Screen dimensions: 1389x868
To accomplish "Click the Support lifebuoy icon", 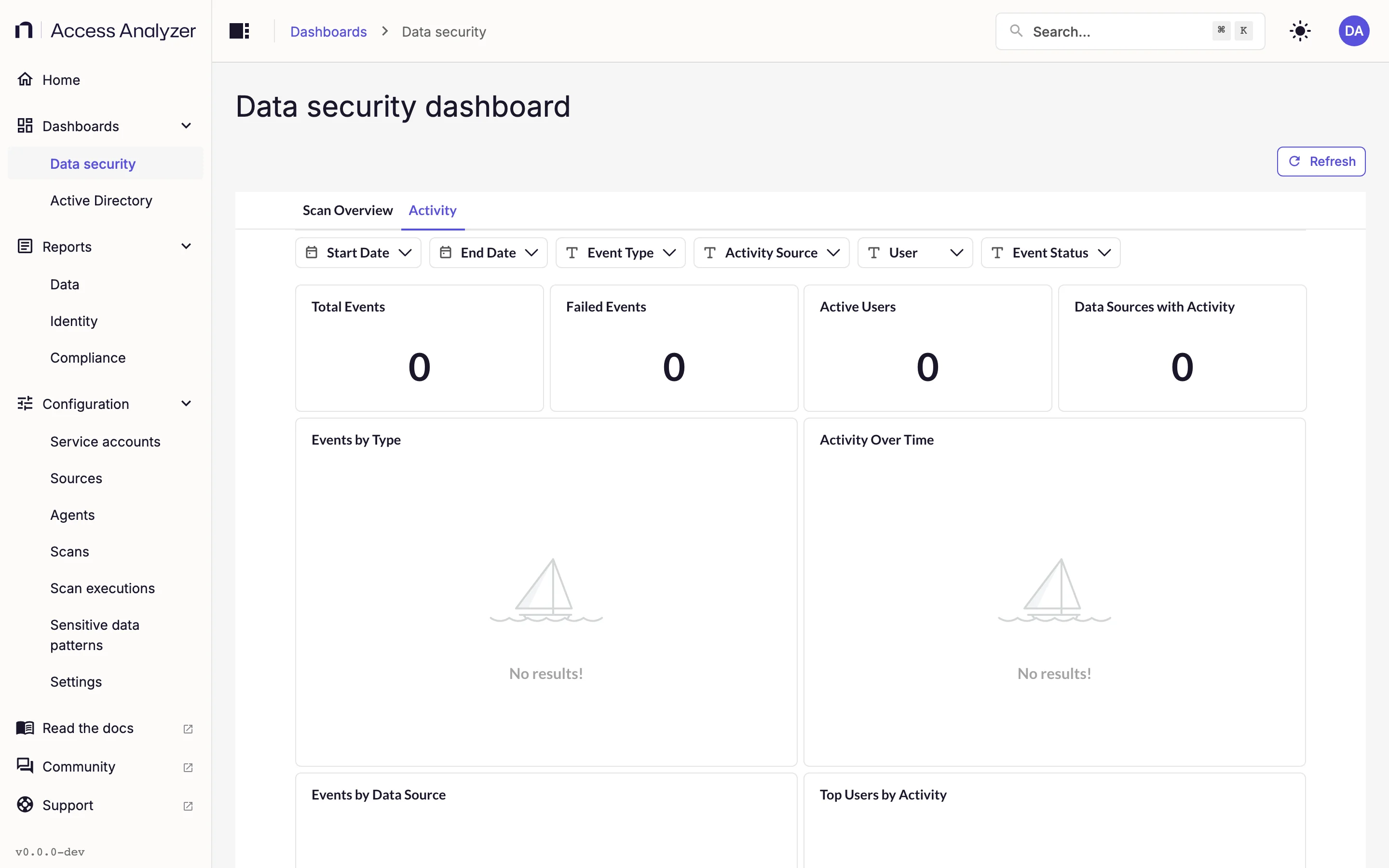I will 25,805.
